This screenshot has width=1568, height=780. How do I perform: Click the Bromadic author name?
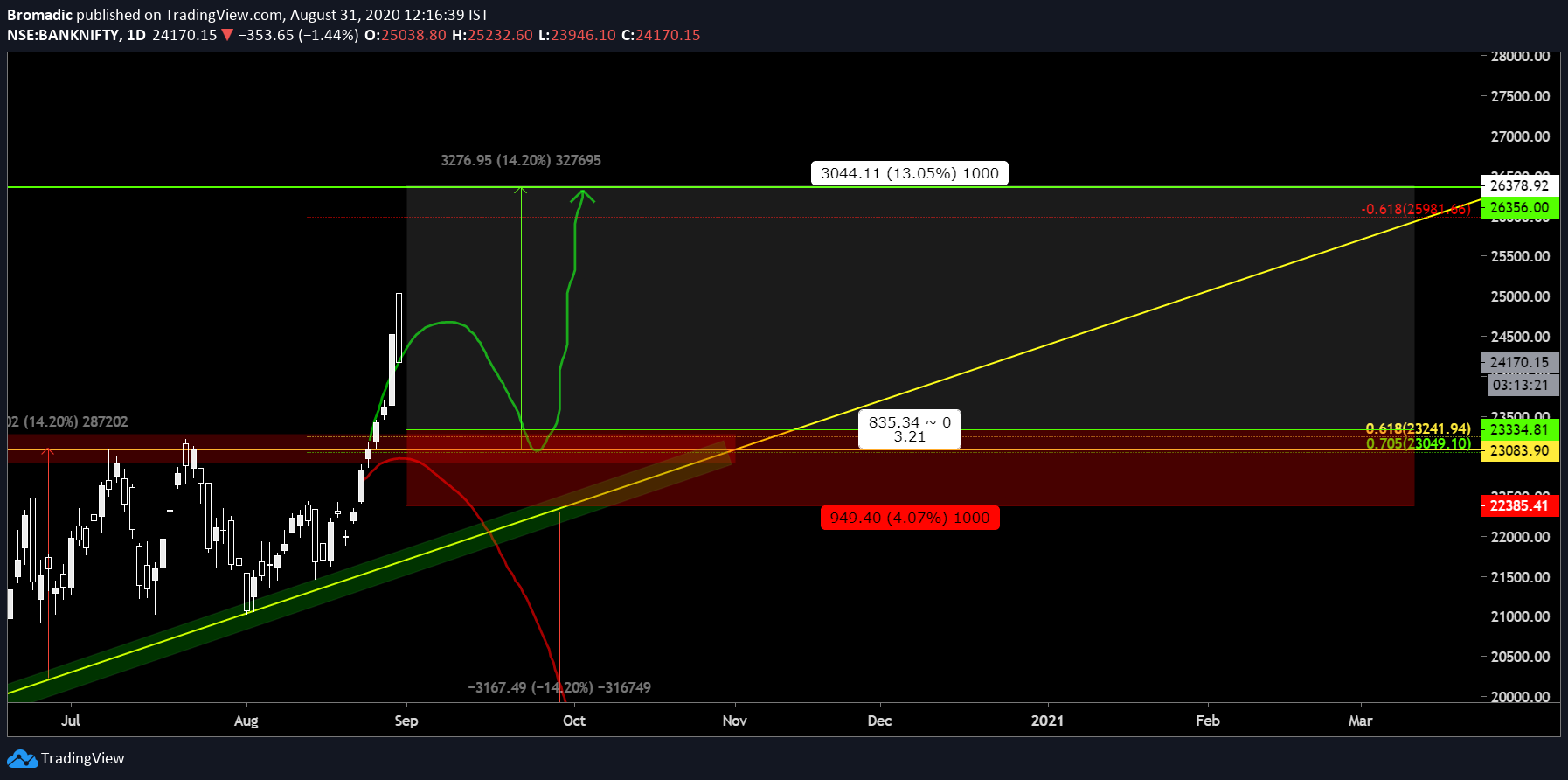(x=39, y=15)
